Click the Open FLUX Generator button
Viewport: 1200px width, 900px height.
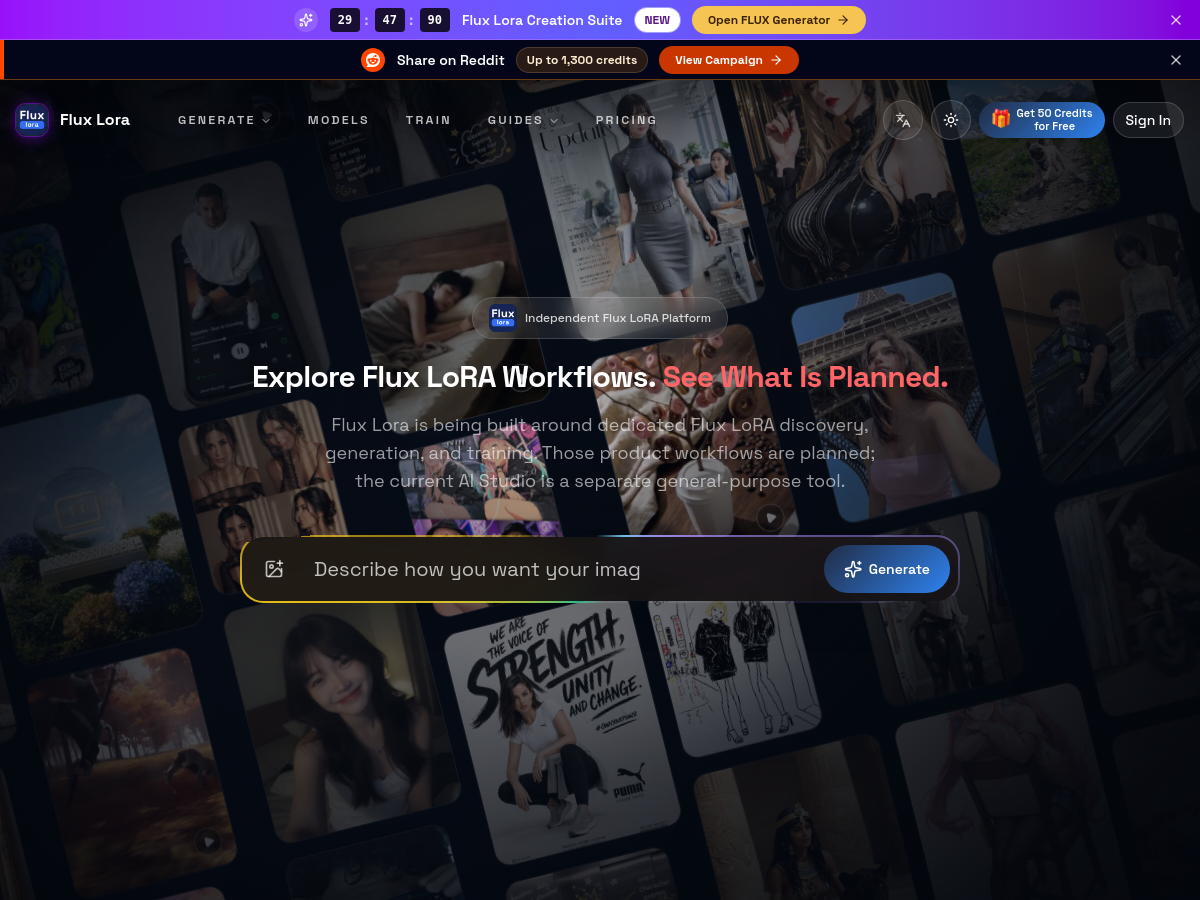[779, 20]
